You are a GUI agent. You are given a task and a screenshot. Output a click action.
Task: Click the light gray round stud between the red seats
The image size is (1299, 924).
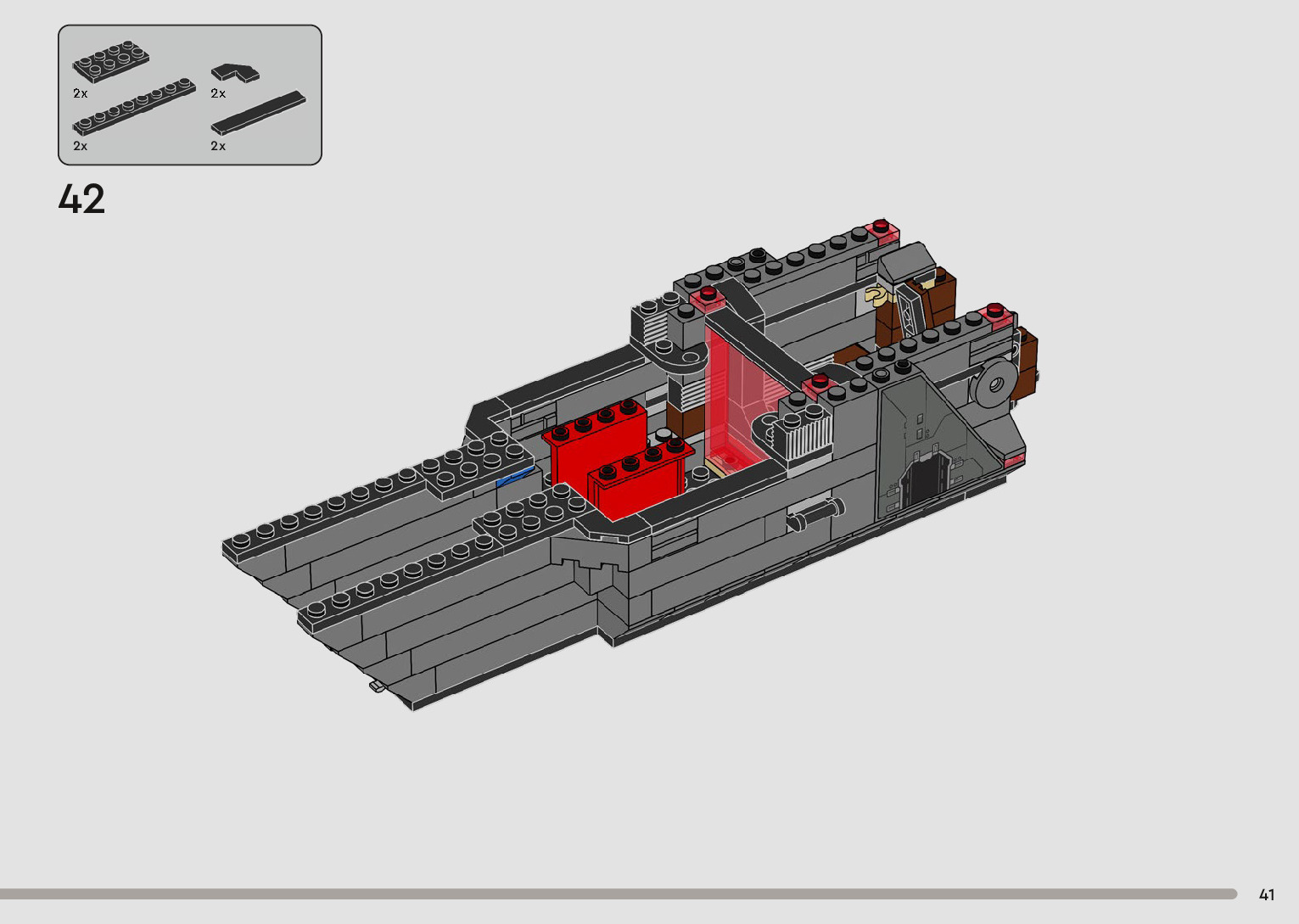663,434
